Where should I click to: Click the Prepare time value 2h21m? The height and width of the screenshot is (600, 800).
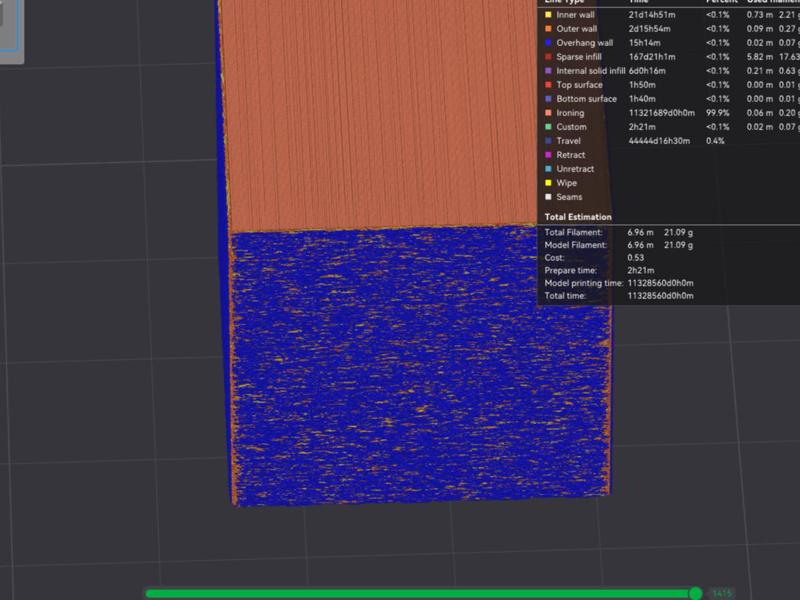[x=641, y=271]
